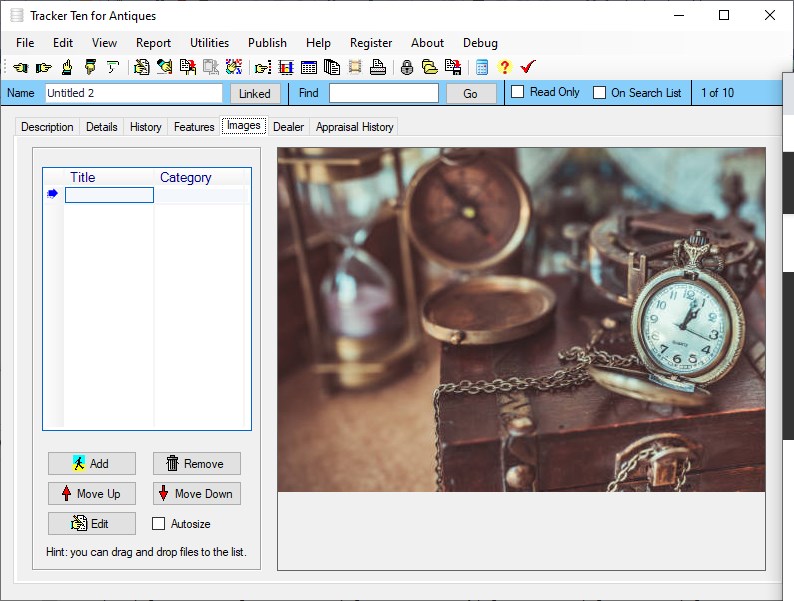Click the Name field containing Untitled 2

point(134,93)
